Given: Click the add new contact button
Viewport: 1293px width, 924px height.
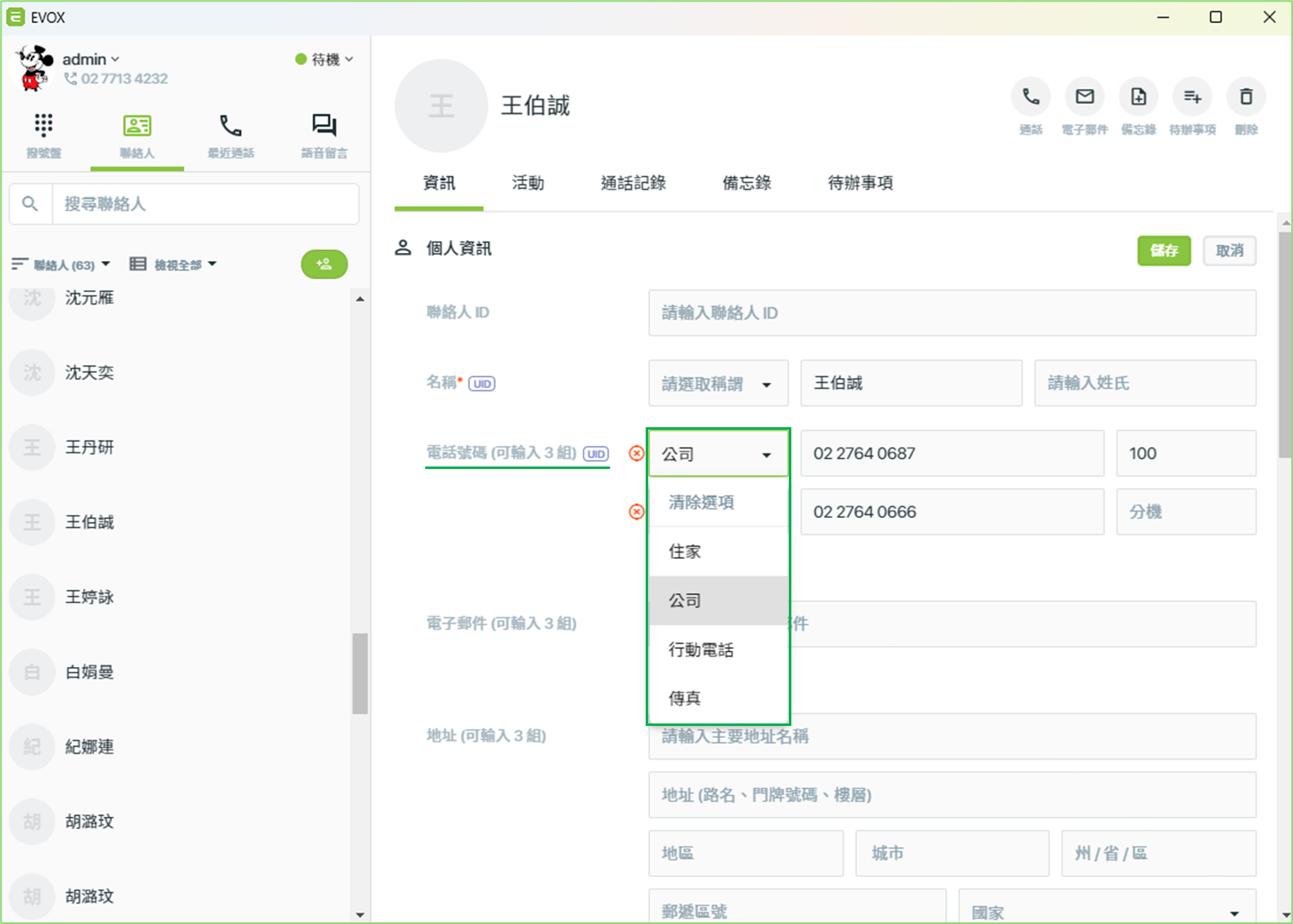Looking at the screenshot, I should 324,264.
